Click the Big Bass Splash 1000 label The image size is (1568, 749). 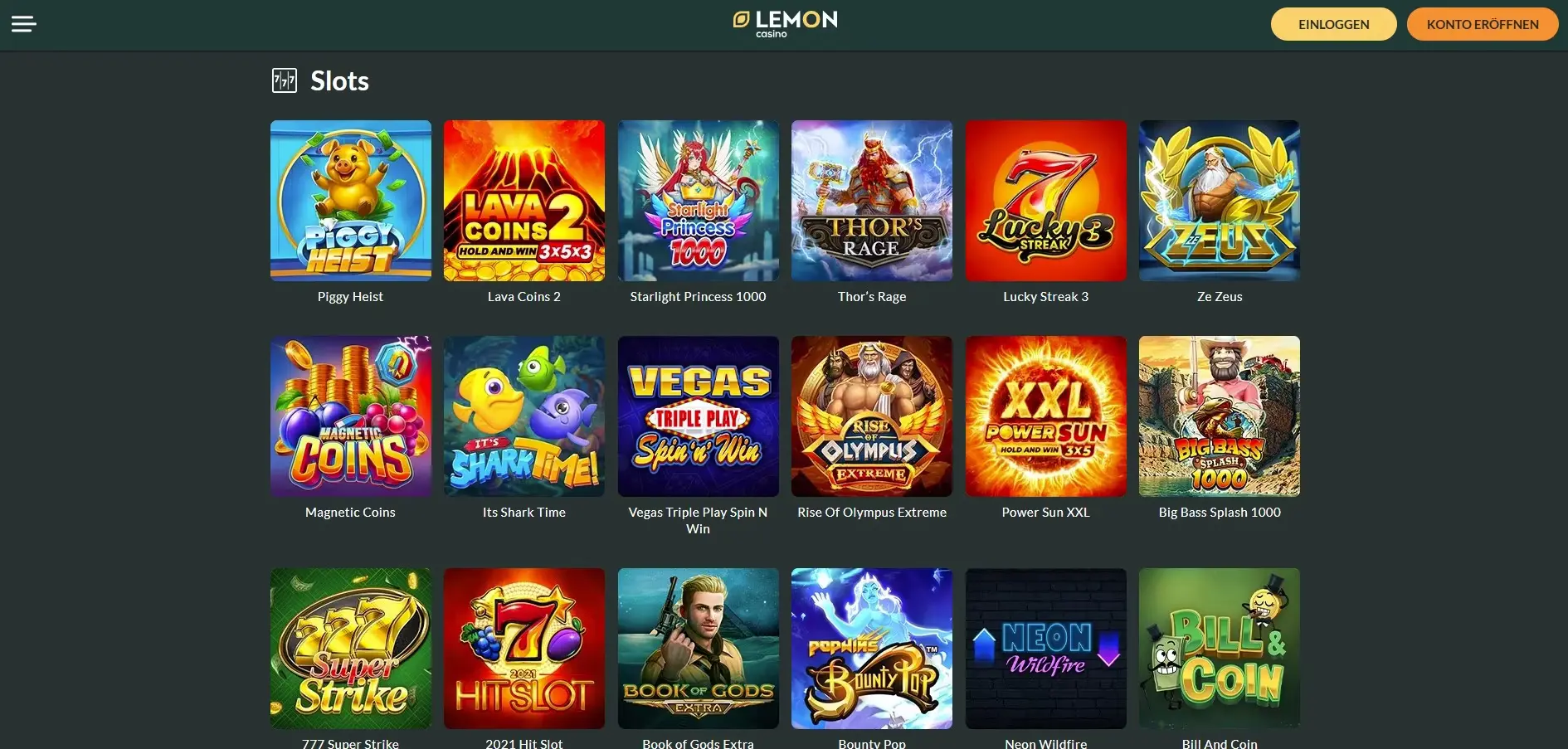(x=1220, y=513)
